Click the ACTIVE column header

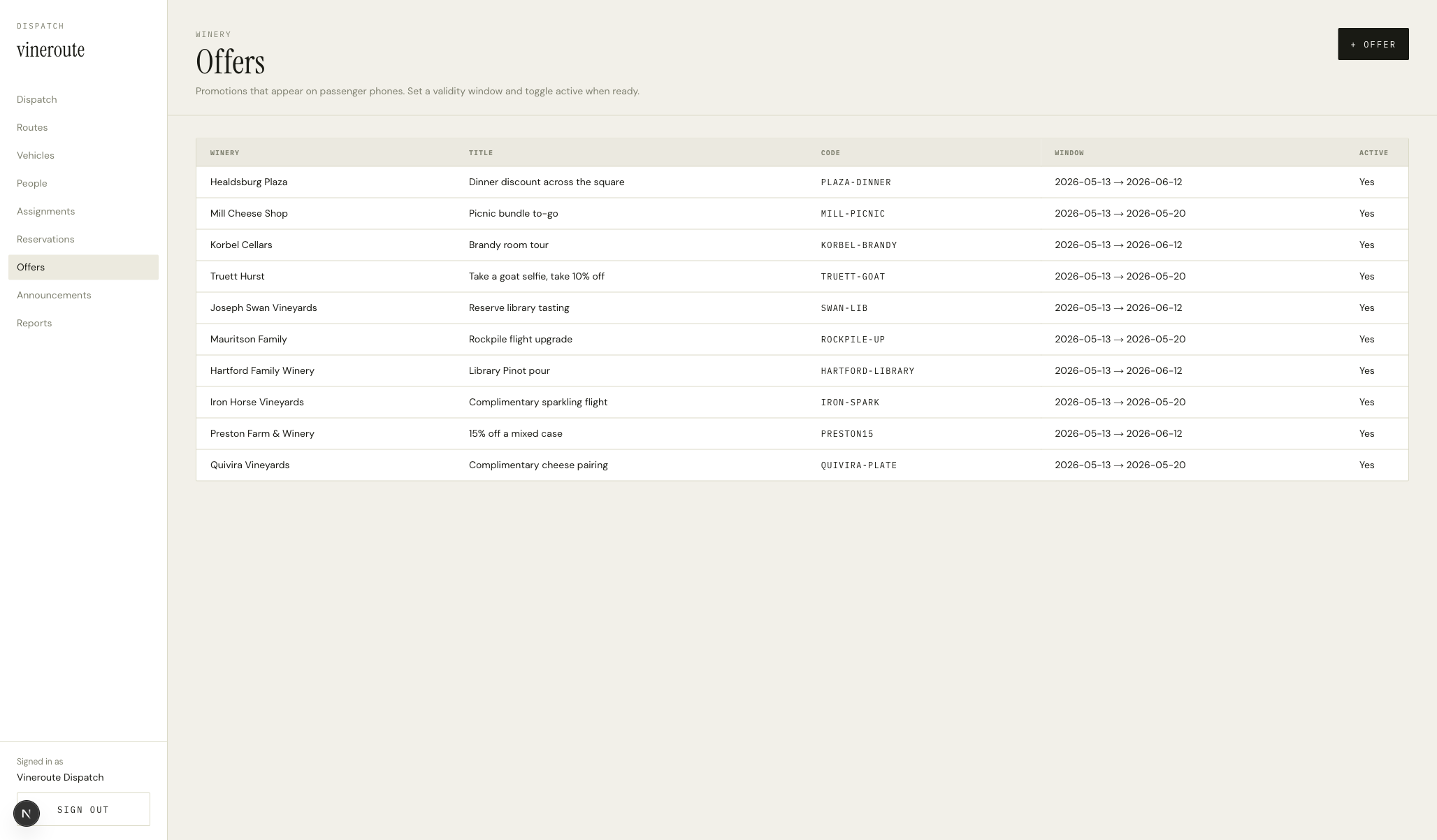pos(1373,153)
